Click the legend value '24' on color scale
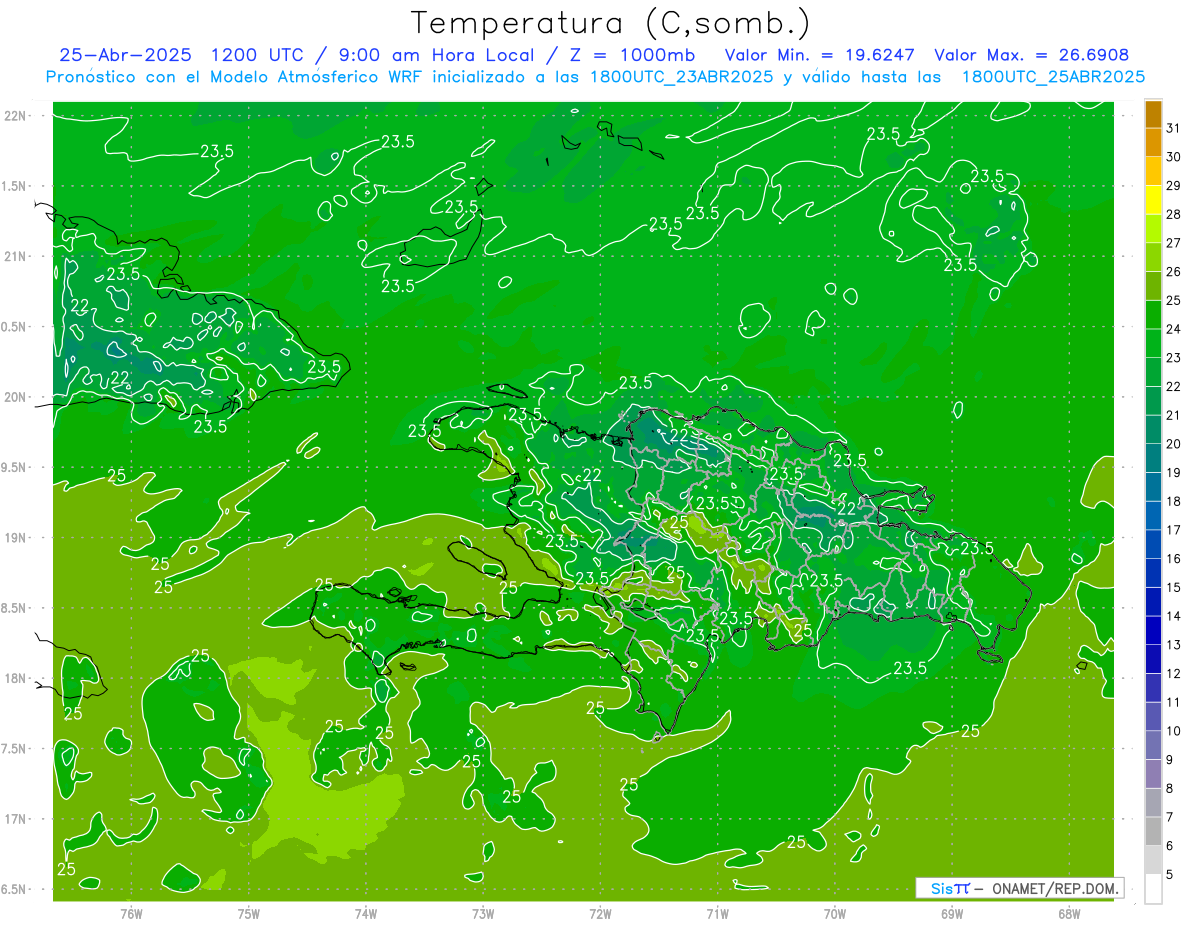The width and height of the screenshot is (1200, 927). pos(1174,329)
